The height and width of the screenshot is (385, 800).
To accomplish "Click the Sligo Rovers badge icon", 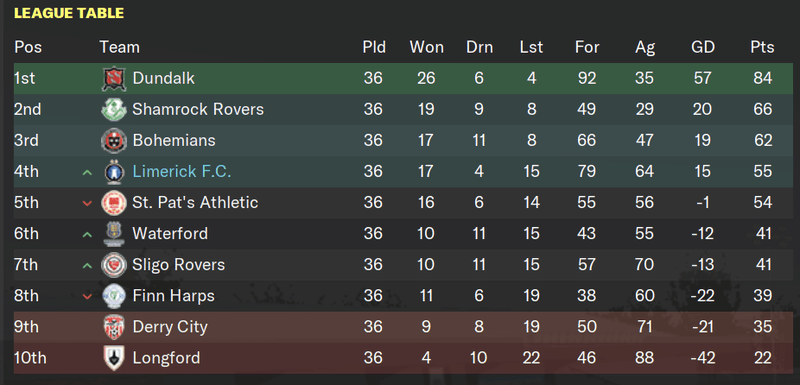I will tap(114, 265).
